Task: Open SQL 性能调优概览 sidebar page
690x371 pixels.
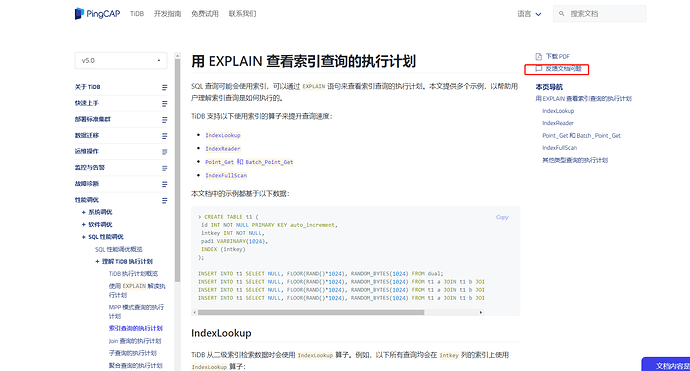Action: coord(119,249)
